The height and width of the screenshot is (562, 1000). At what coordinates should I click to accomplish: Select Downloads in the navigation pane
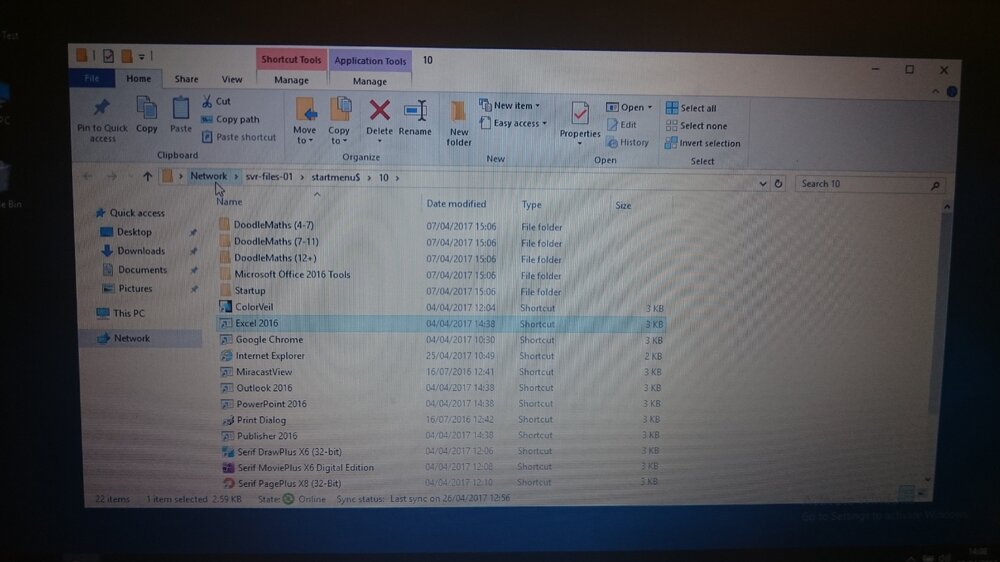(x=133, y=251)
